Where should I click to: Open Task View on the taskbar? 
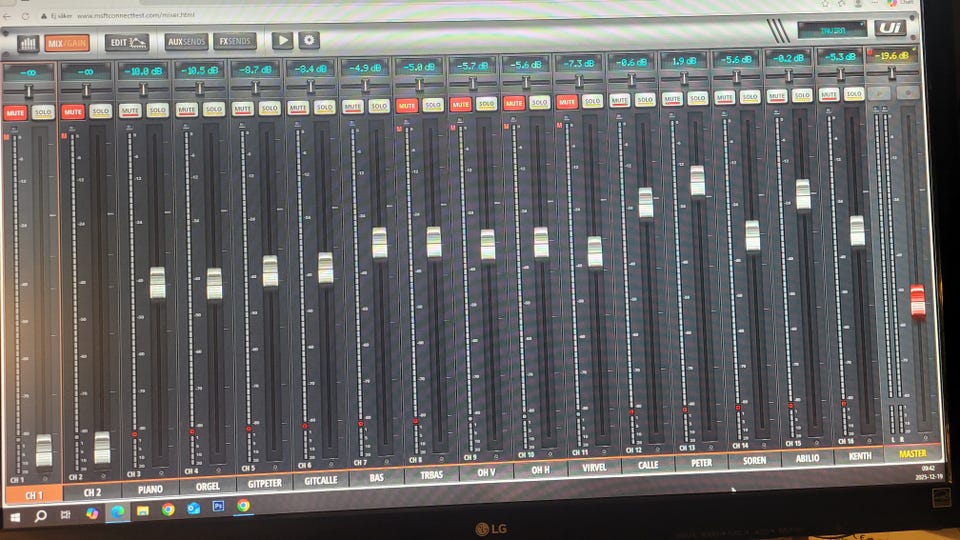[66, 514]
